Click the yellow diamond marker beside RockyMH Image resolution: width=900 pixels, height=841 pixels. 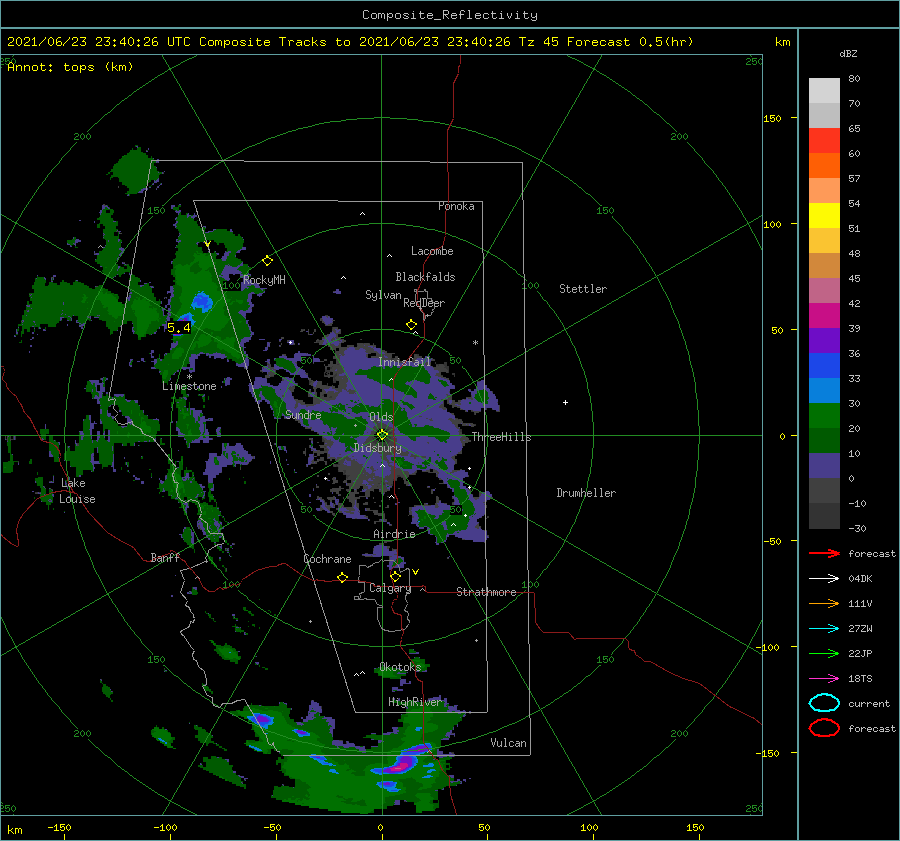pos(267,261)
